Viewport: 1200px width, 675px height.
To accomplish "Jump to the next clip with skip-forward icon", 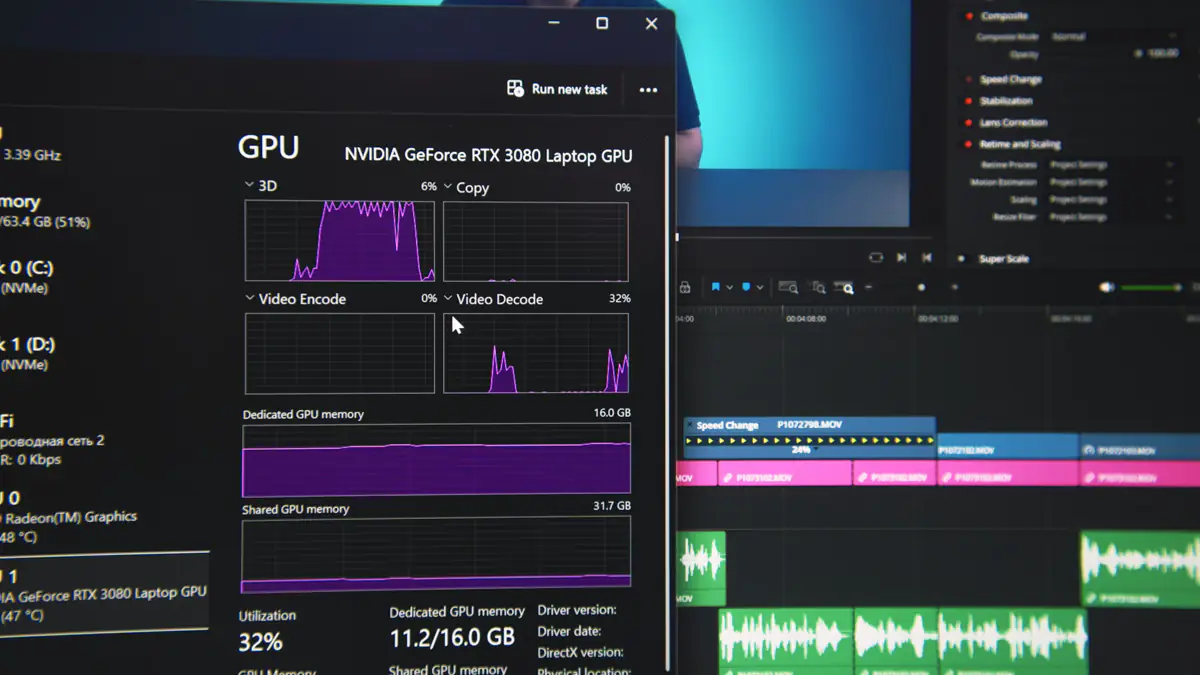I will pyautogui.click(x=901, y=257).
